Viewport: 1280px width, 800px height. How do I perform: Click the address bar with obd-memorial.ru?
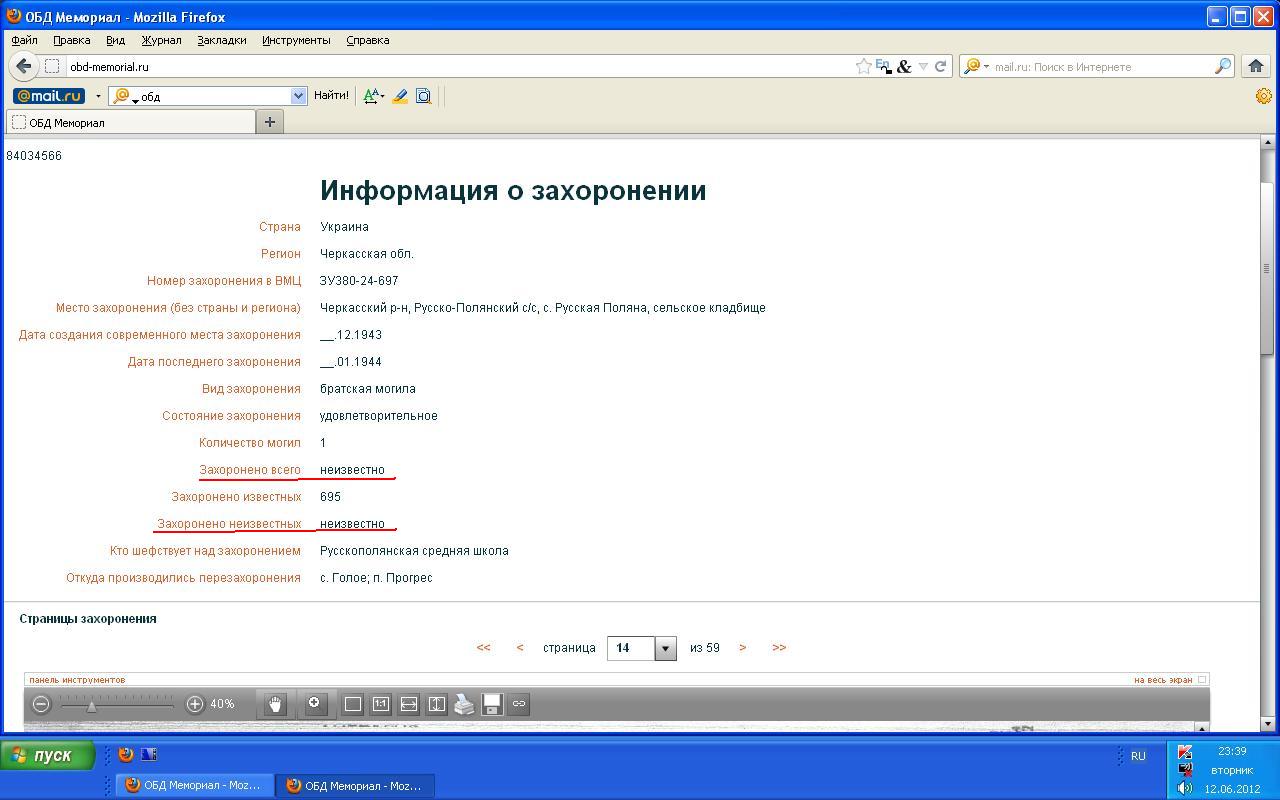[460, 66]
